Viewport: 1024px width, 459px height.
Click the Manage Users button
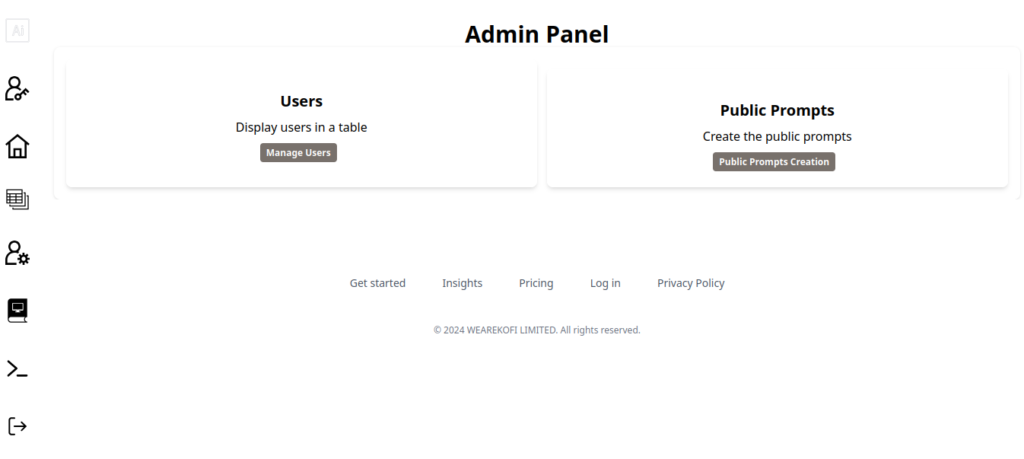click(298, 153)
